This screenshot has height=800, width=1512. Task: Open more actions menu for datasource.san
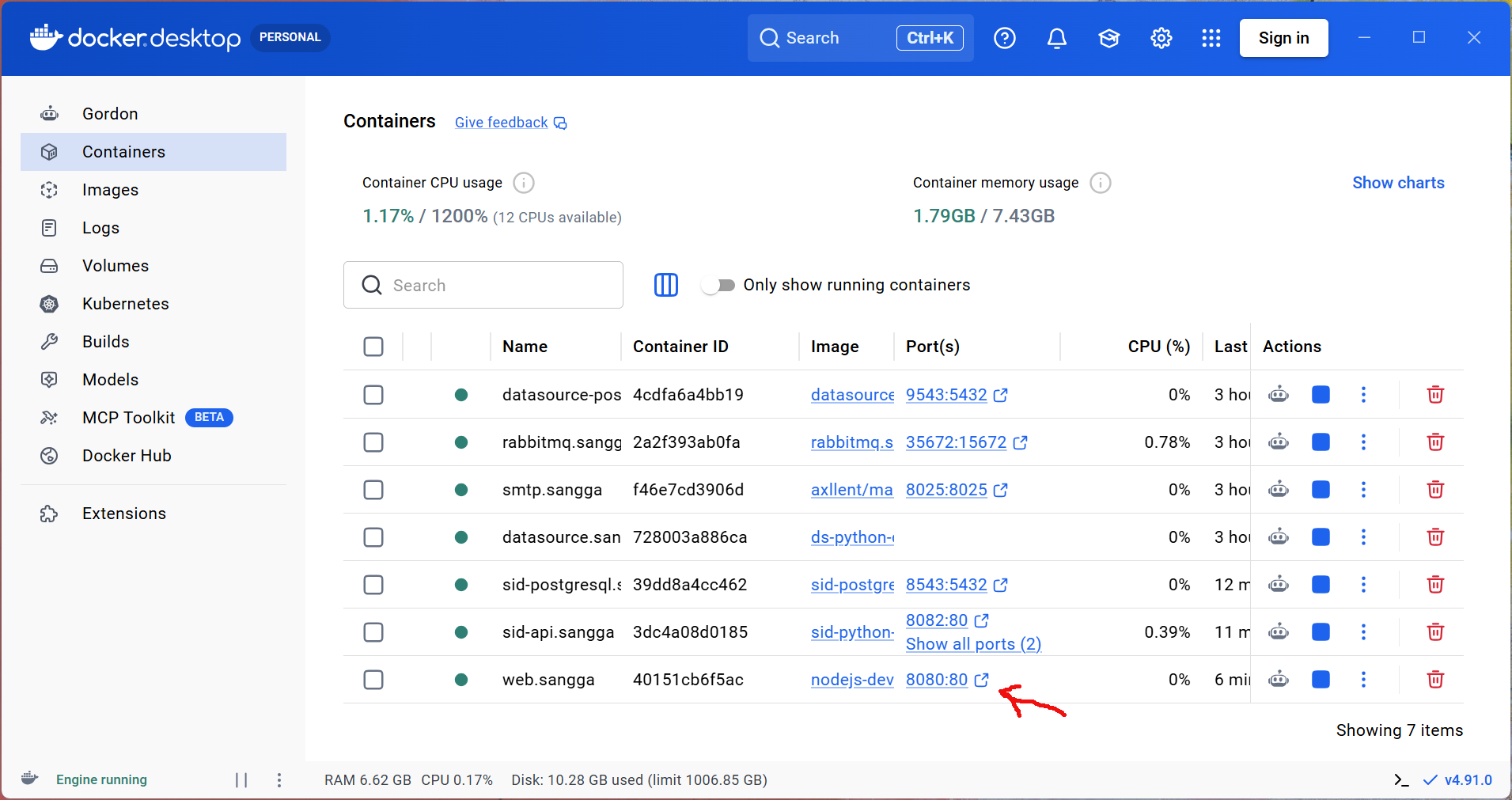[1363, 536]
